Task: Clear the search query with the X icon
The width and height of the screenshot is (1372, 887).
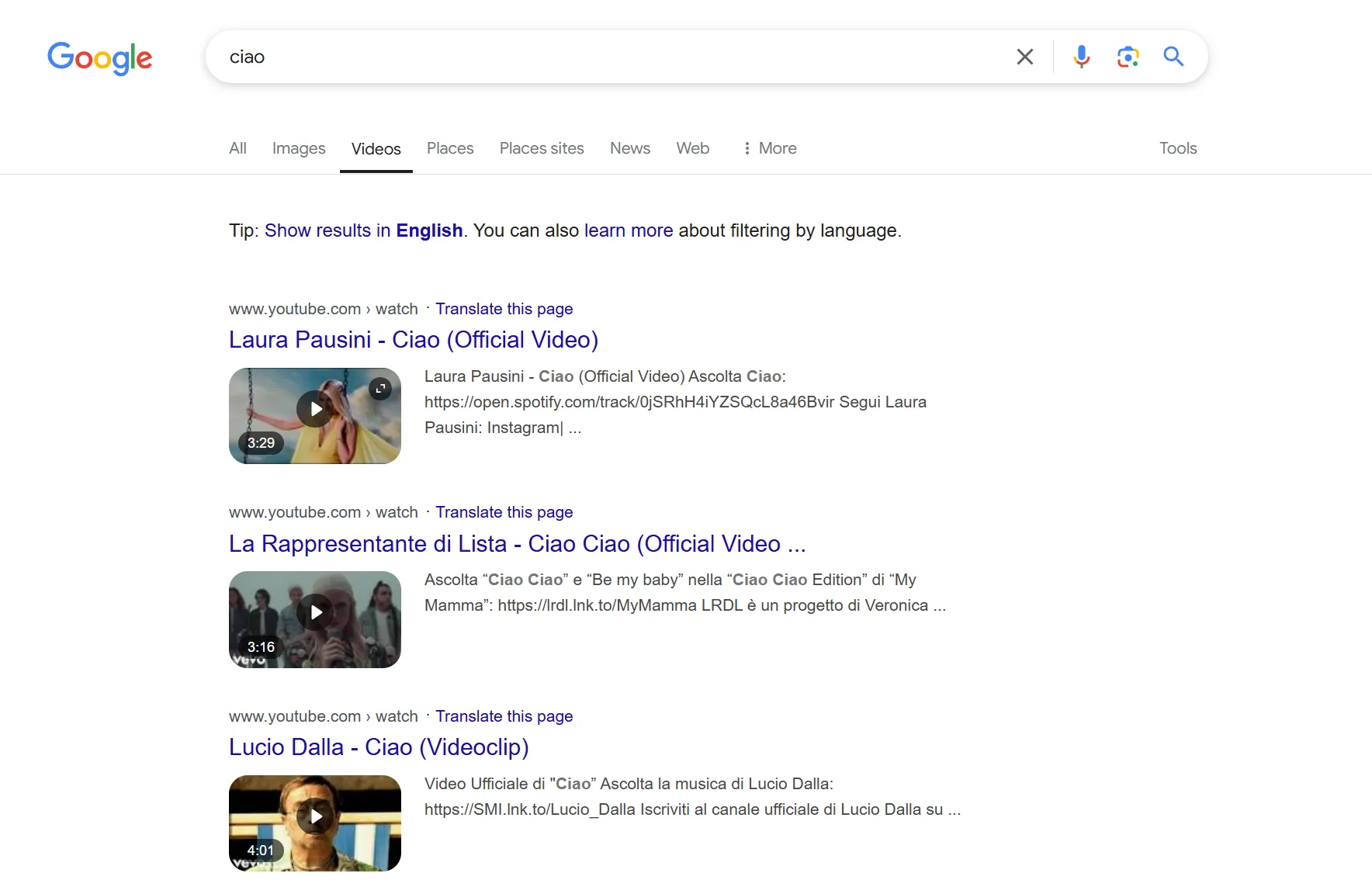Action: pos(1024,56)
